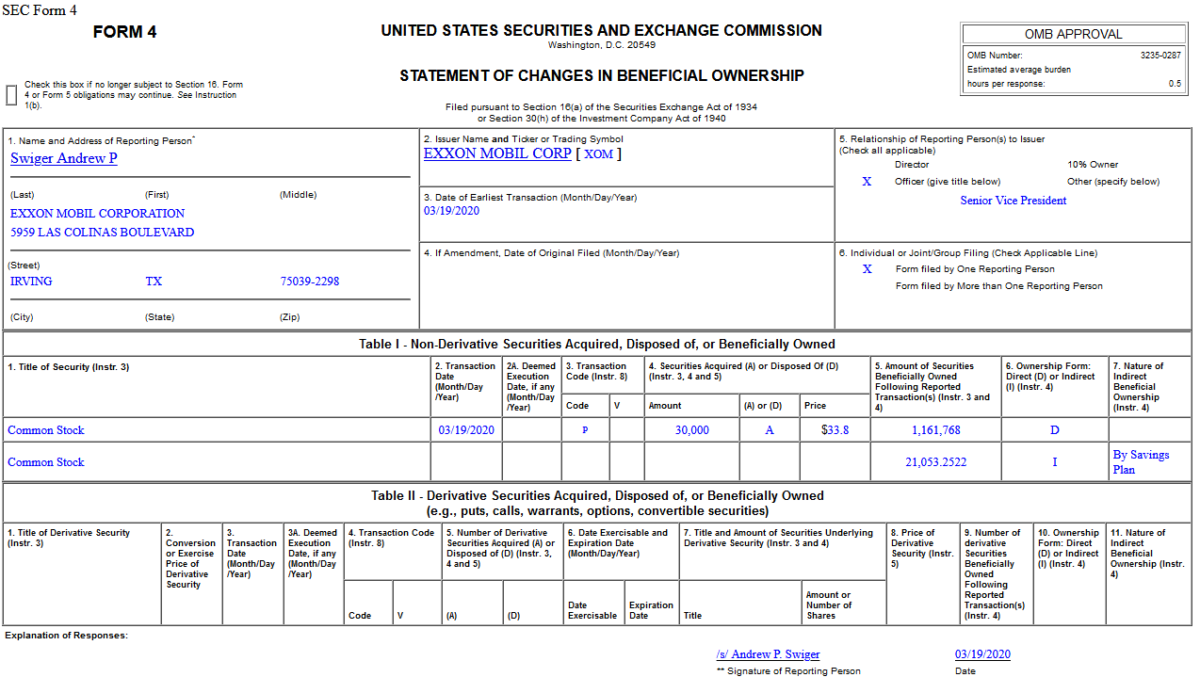Screen dimensions: 1200x677
Task: Click the burden hours value '0.5'
Action: coord(1175,84)
